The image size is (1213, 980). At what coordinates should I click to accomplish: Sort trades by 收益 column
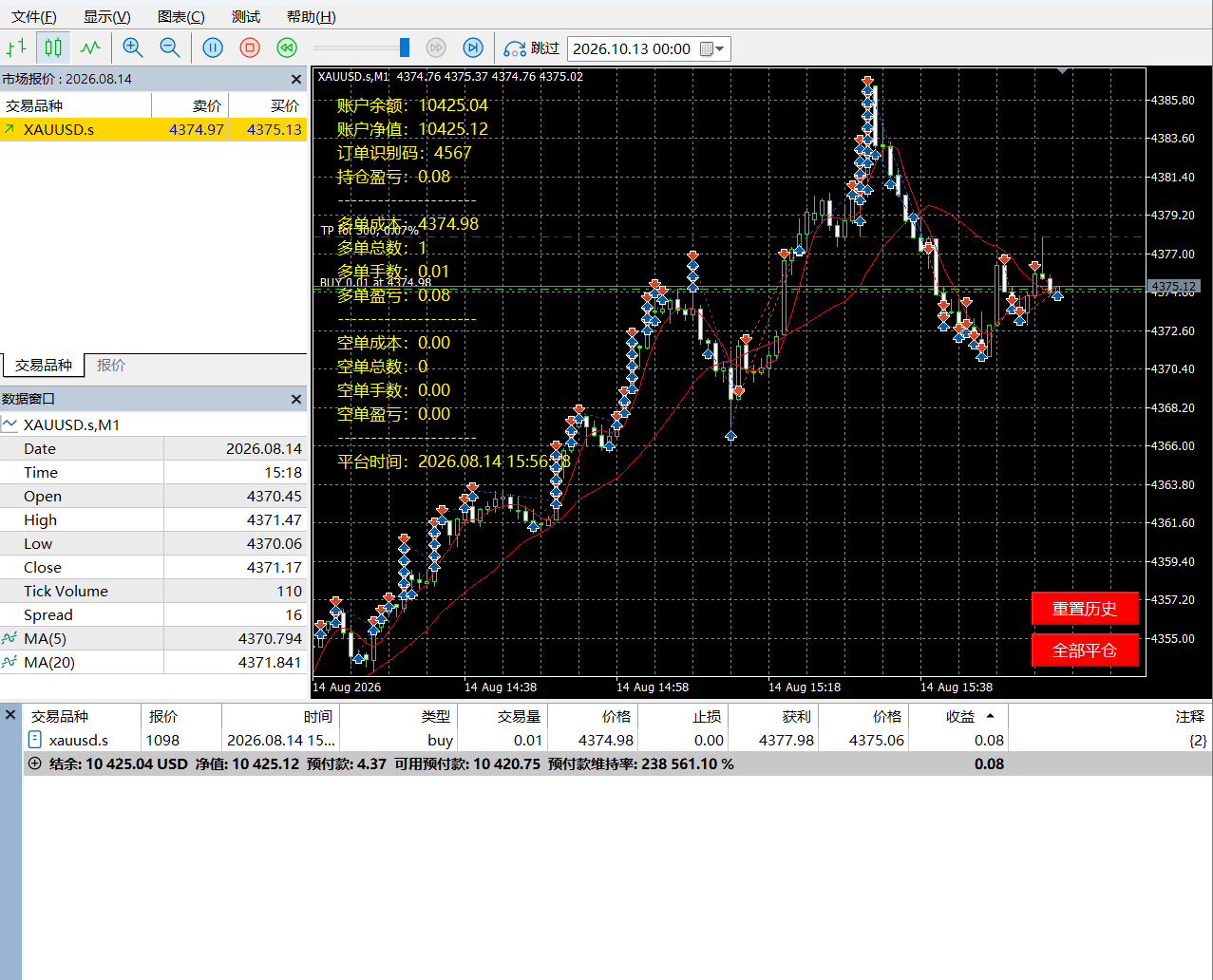[959, 716]
